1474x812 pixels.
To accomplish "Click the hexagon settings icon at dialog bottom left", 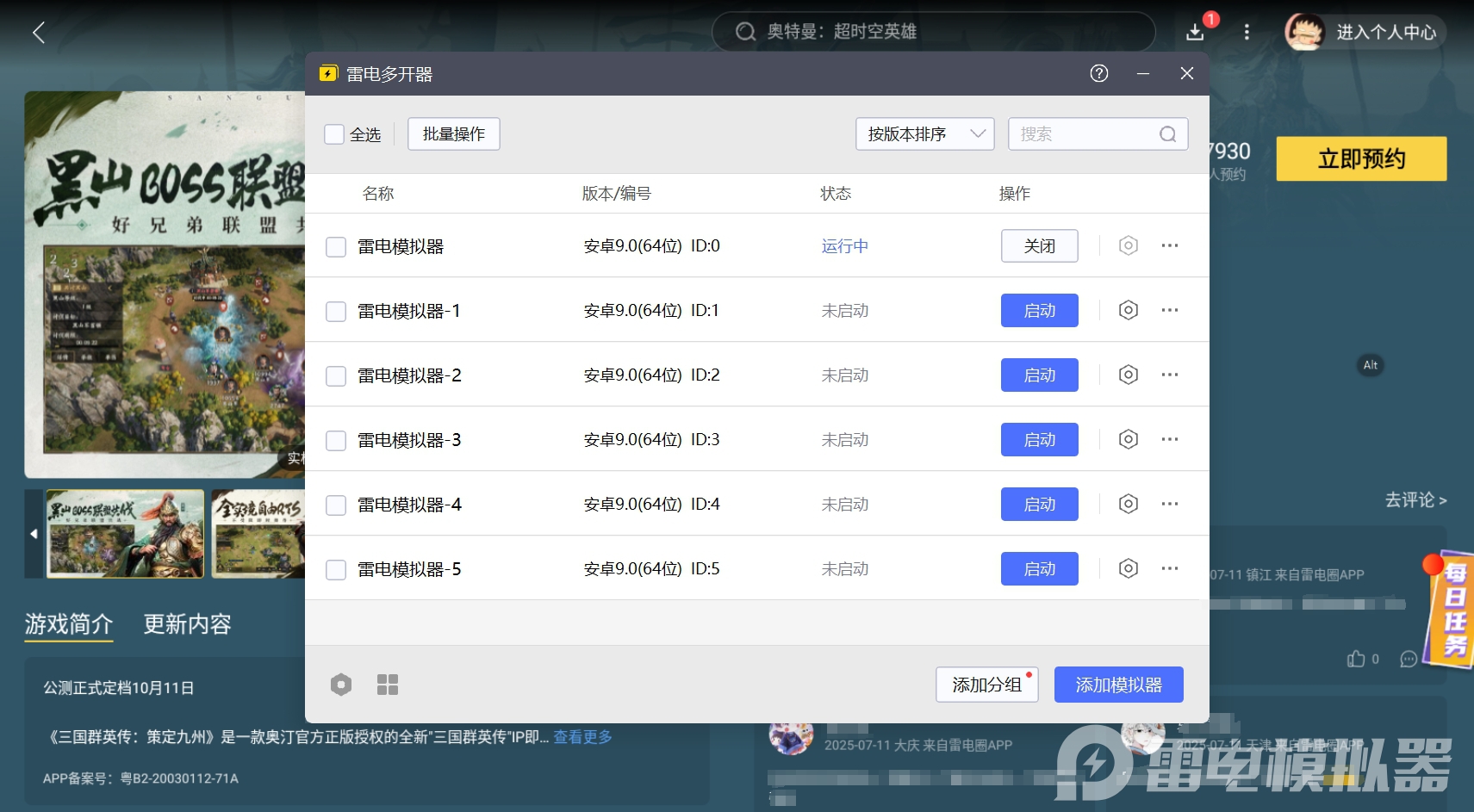I will 341,684.
